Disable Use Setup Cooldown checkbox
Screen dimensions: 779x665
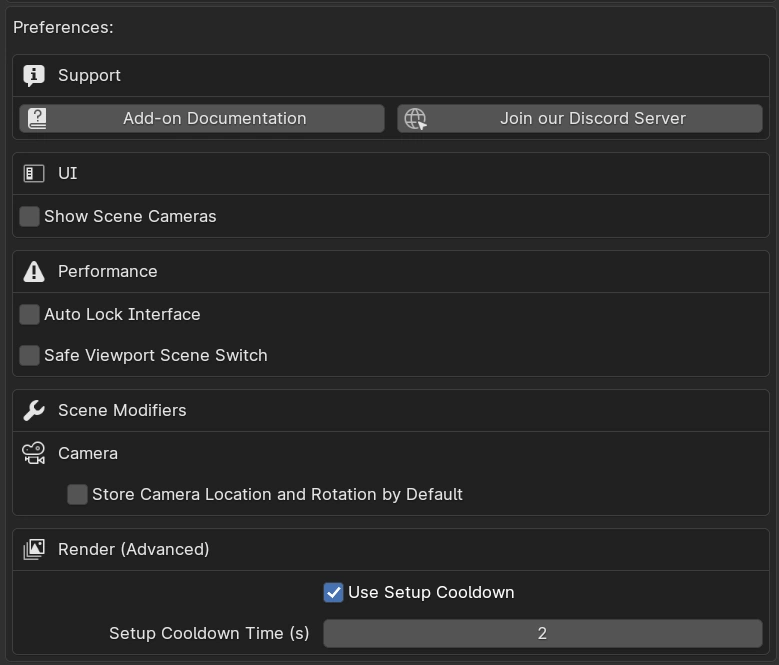[x=333, y=592]
